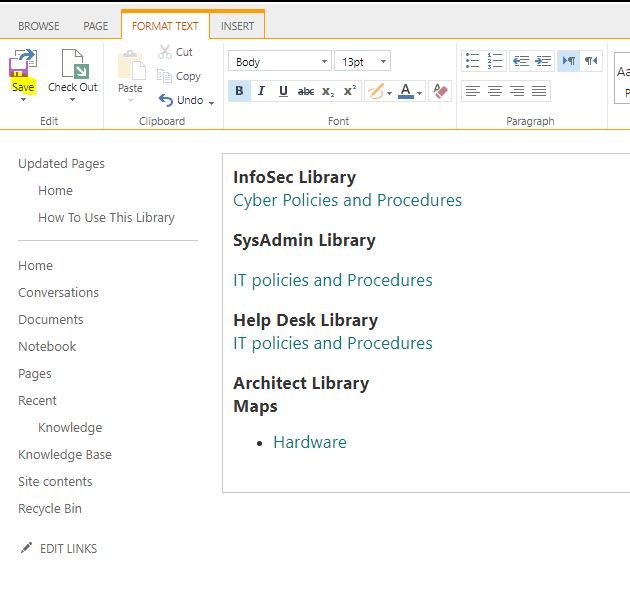Click the Check Out page icon
Viewport: 630px width, 609px height.
coord(75,63)
